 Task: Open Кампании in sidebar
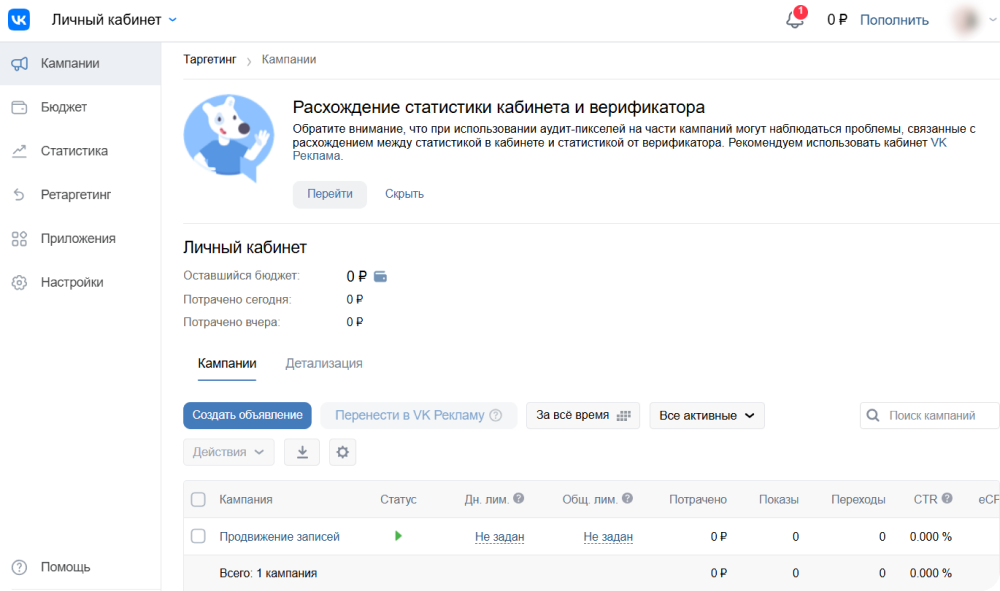[80, 63]
